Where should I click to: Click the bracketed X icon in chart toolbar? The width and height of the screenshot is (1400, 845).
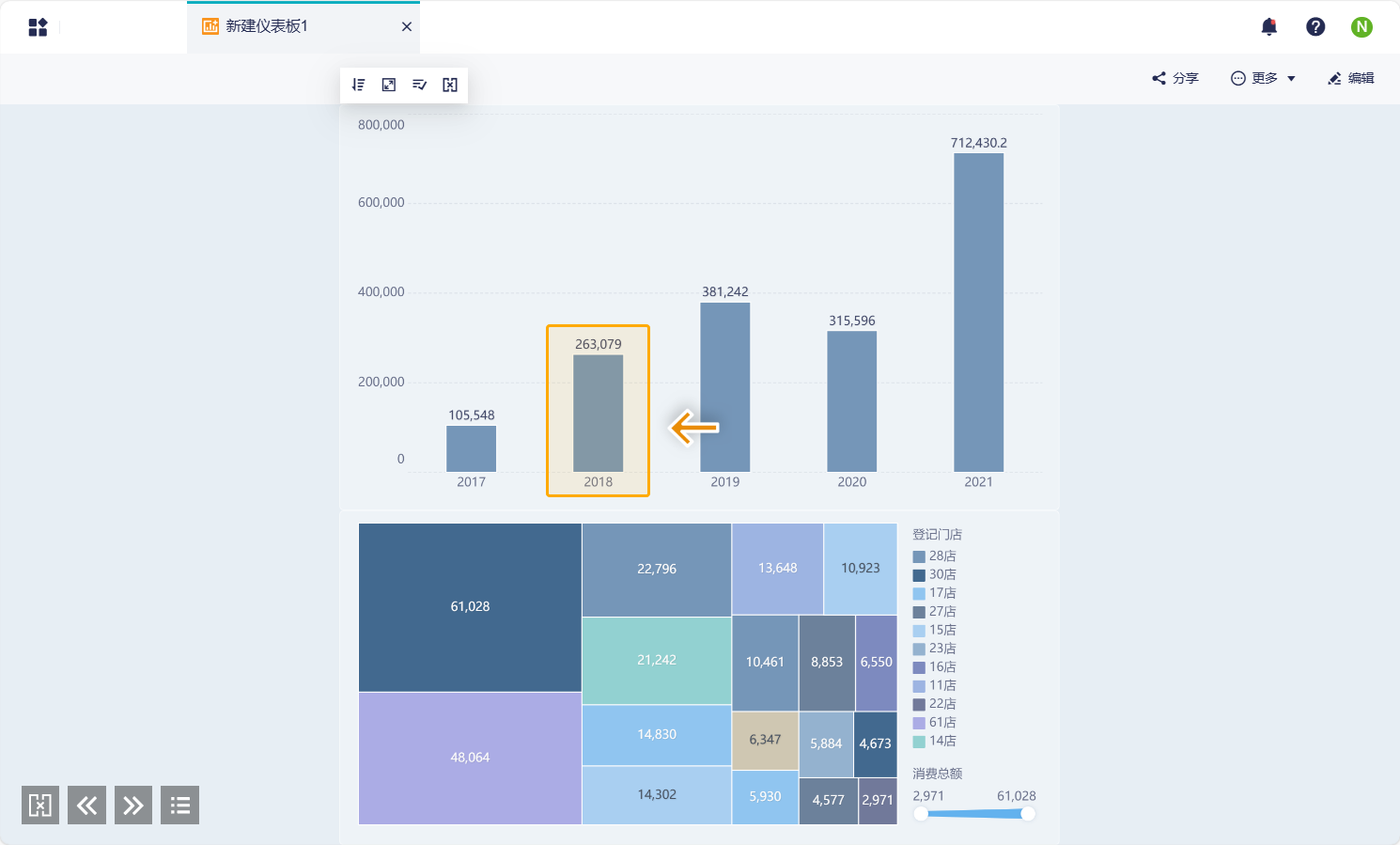[450, 85]
